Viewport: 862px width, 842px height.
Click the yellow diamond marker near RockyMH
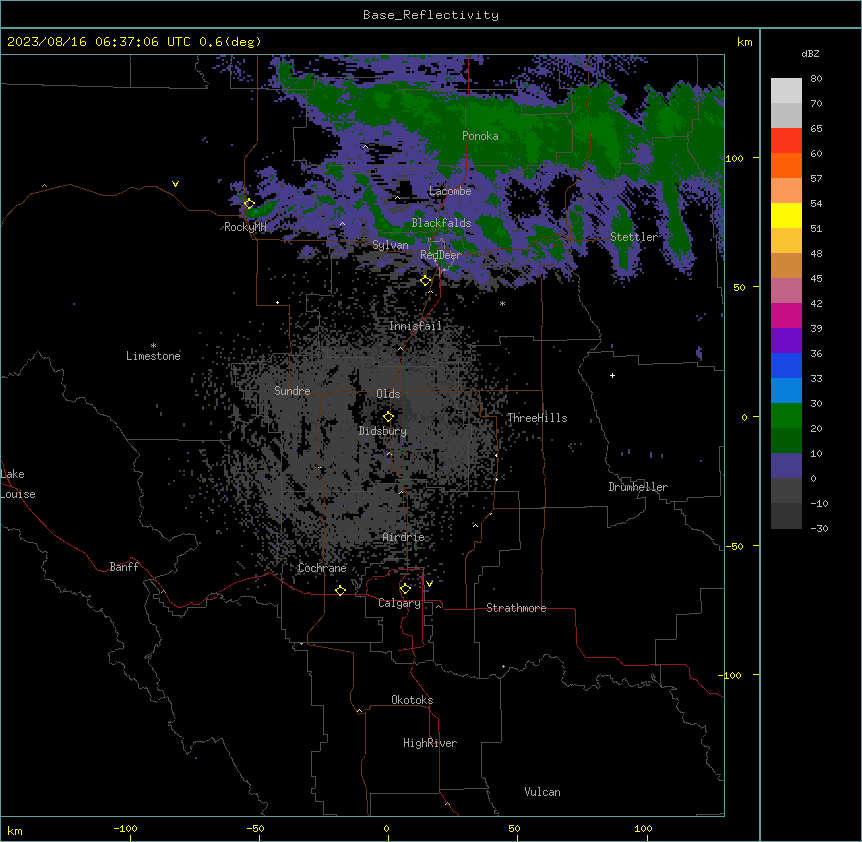[x=249, y=204]
